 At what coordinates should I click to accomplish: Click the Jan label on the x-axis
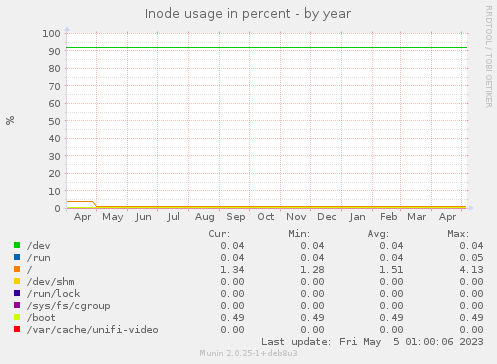pos(357,217)
